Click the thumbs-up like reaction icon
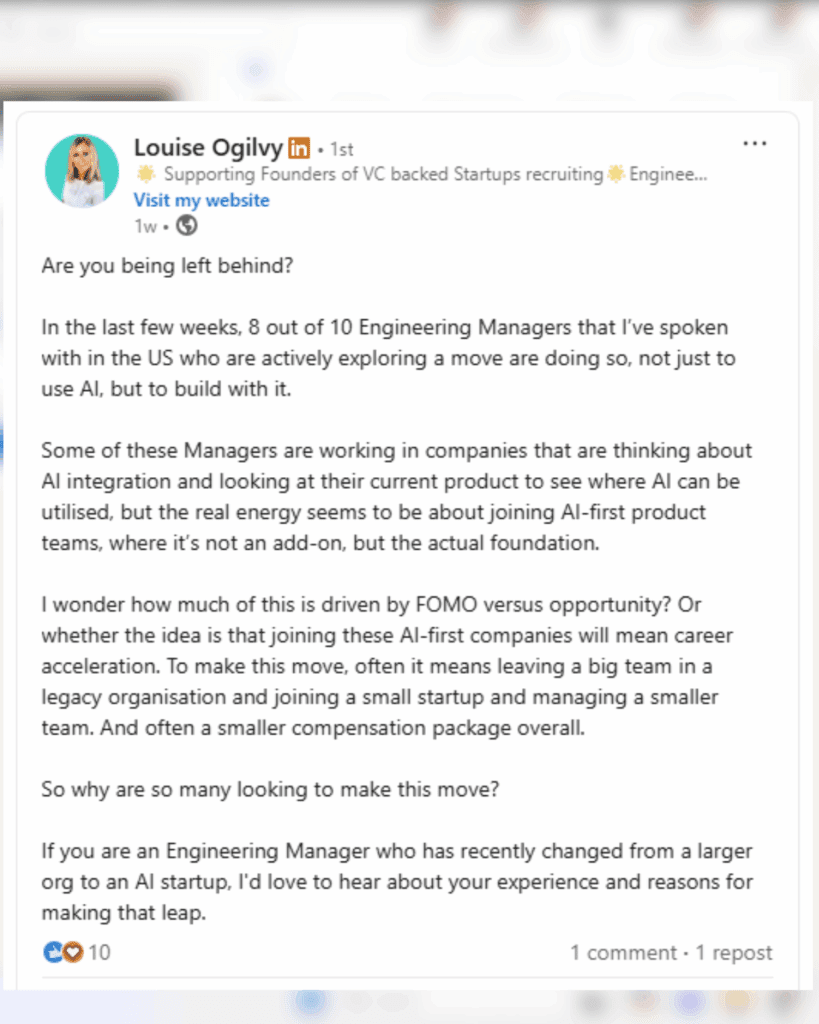Screen dimensions: 819x1024 coord(53,952)
